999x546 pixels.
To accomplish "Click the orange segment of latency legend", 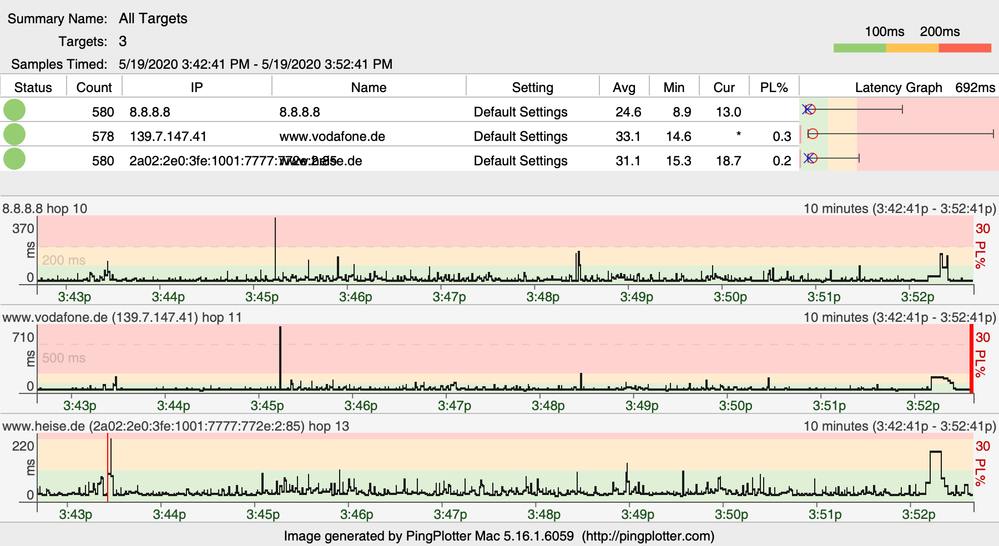I will point(912,48).
